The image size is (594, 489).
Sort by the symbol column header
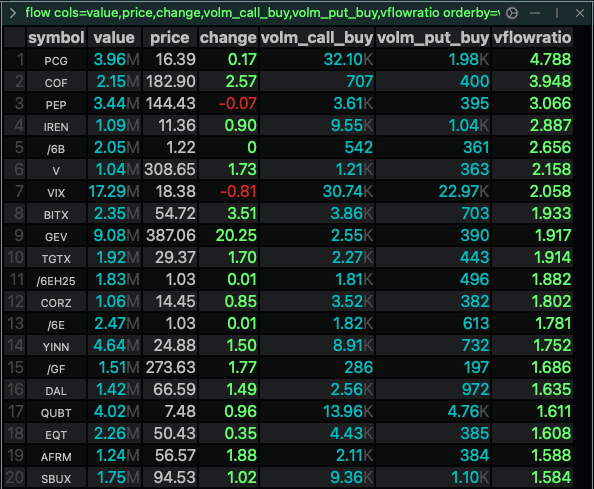click(56, 37)
